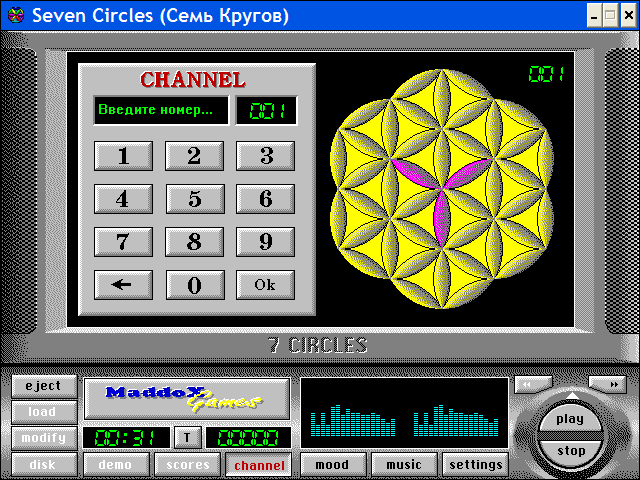Click the round play button
640x480 pixels.
pos(570,419)
